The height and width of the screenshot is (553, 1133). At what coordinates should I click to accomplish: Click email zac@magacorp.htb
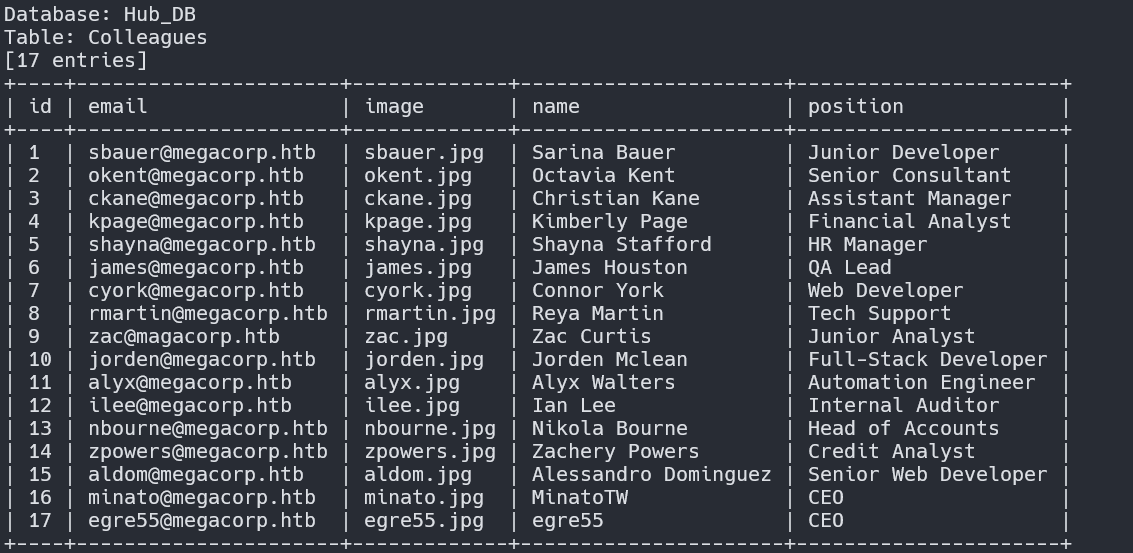pos(183,336)
